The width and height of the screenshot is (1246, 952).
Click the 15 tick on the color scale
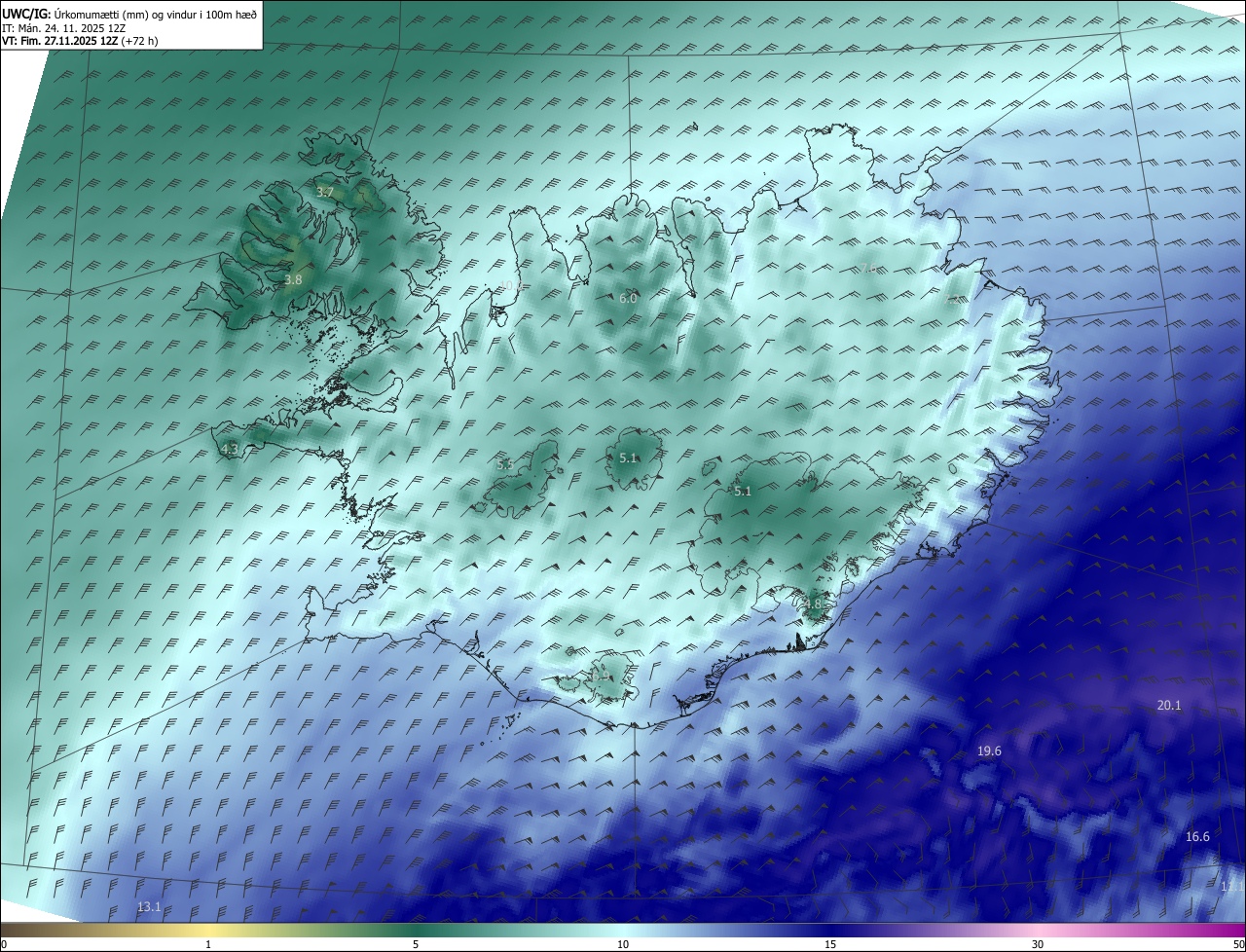pyautogui.click(x=830, y=944)
